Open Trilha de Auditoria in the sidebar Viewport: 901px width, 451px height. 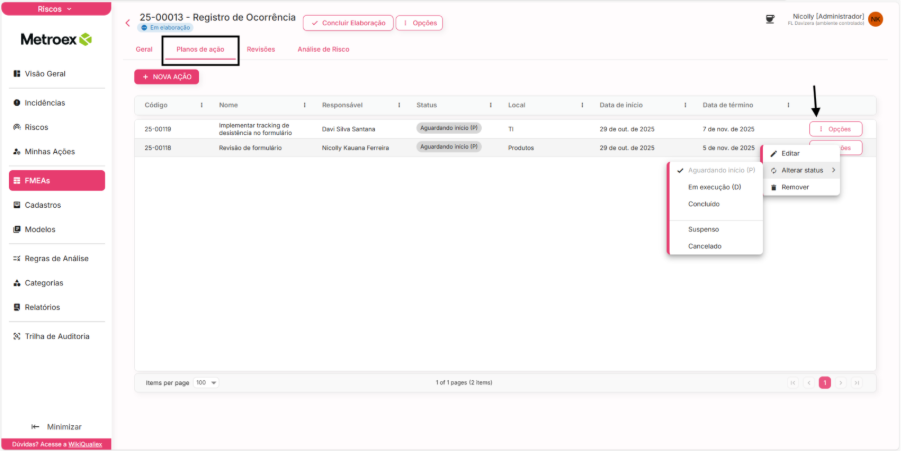[57, 336]
